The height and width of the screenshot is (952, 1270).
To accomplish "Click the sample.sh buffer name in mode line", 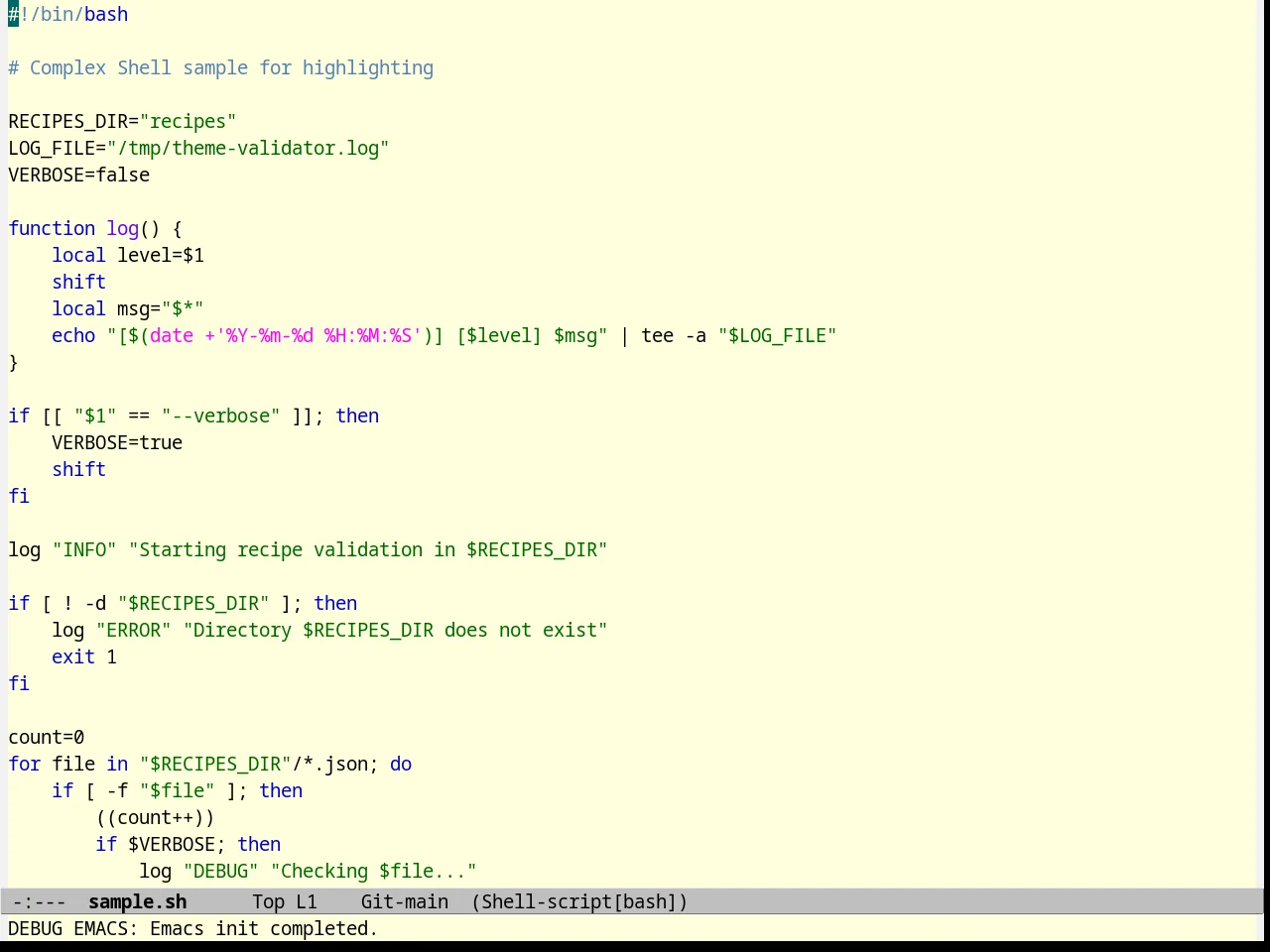I will 137,901.
